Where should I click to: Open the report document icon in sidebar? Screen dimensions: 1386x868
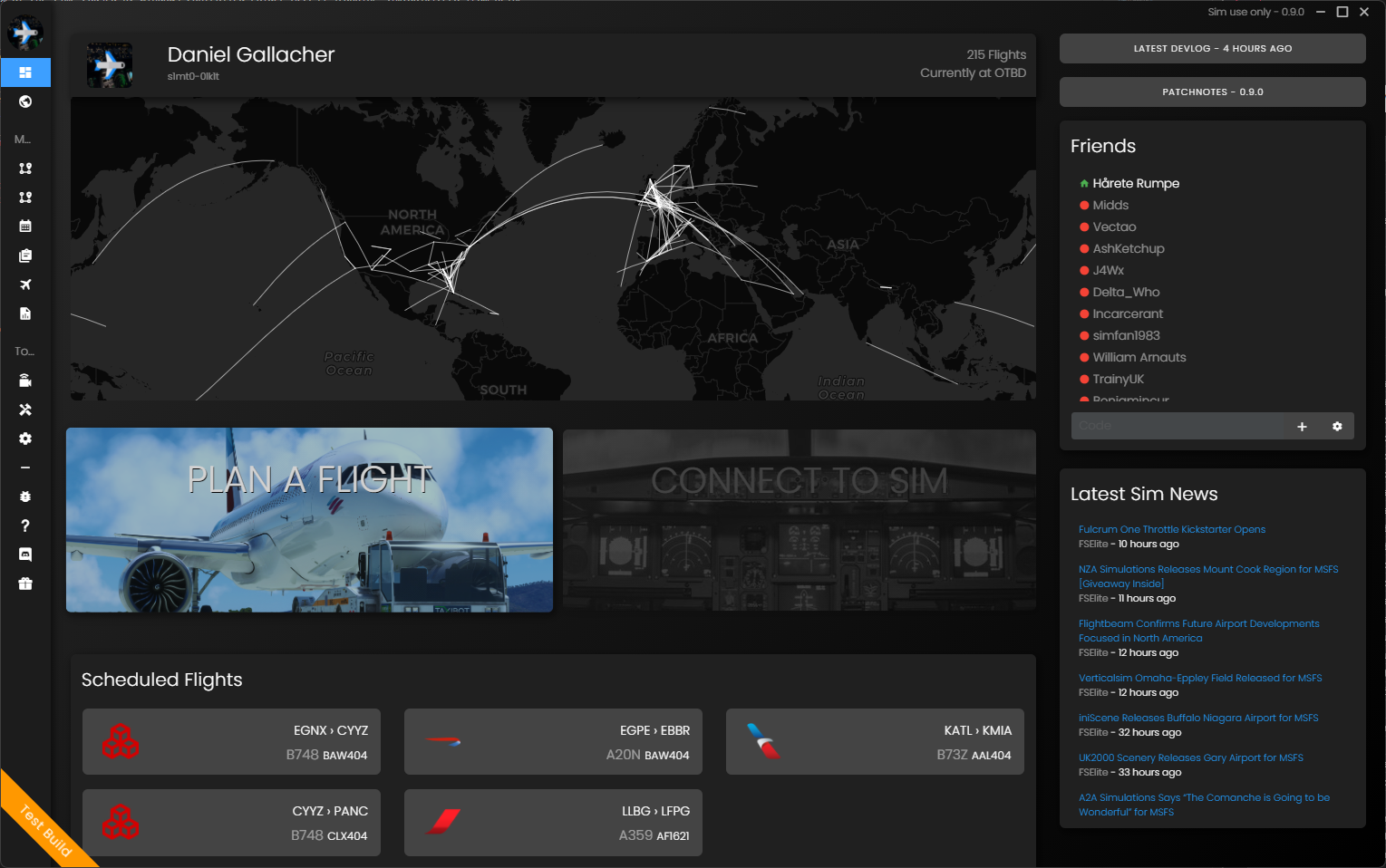coord(25,313)
